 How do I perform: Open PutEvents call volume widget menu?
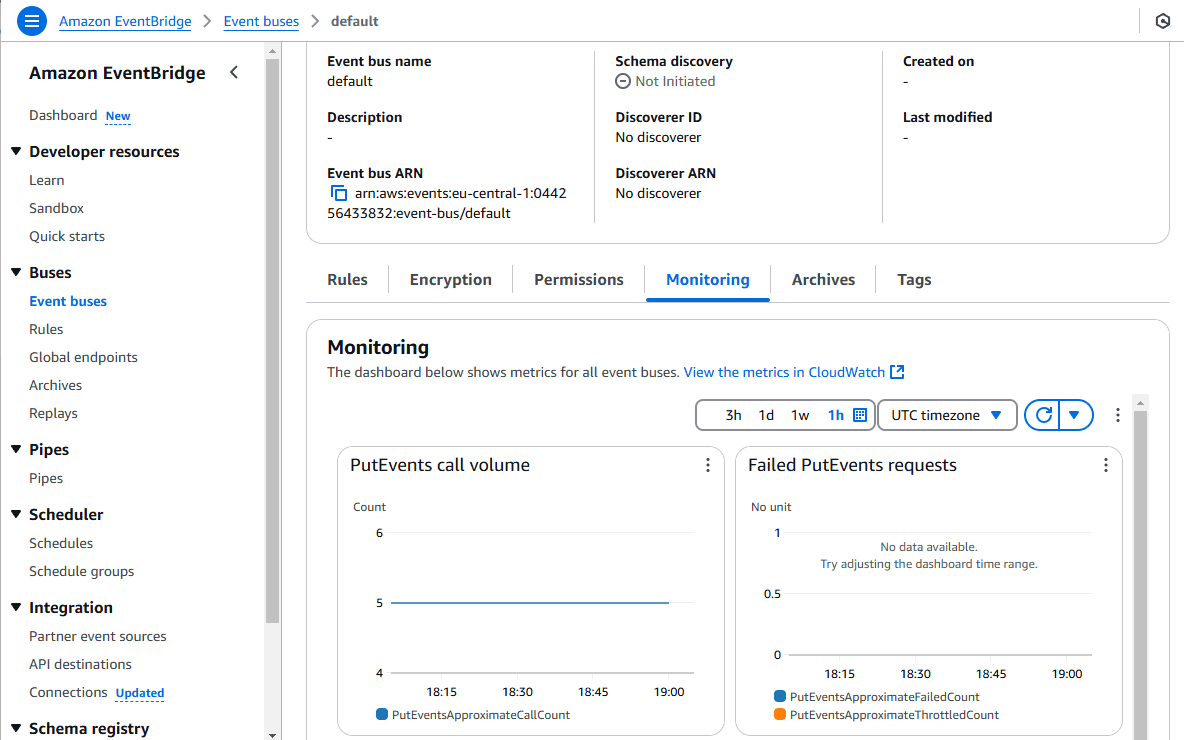[x=708, y=465]
